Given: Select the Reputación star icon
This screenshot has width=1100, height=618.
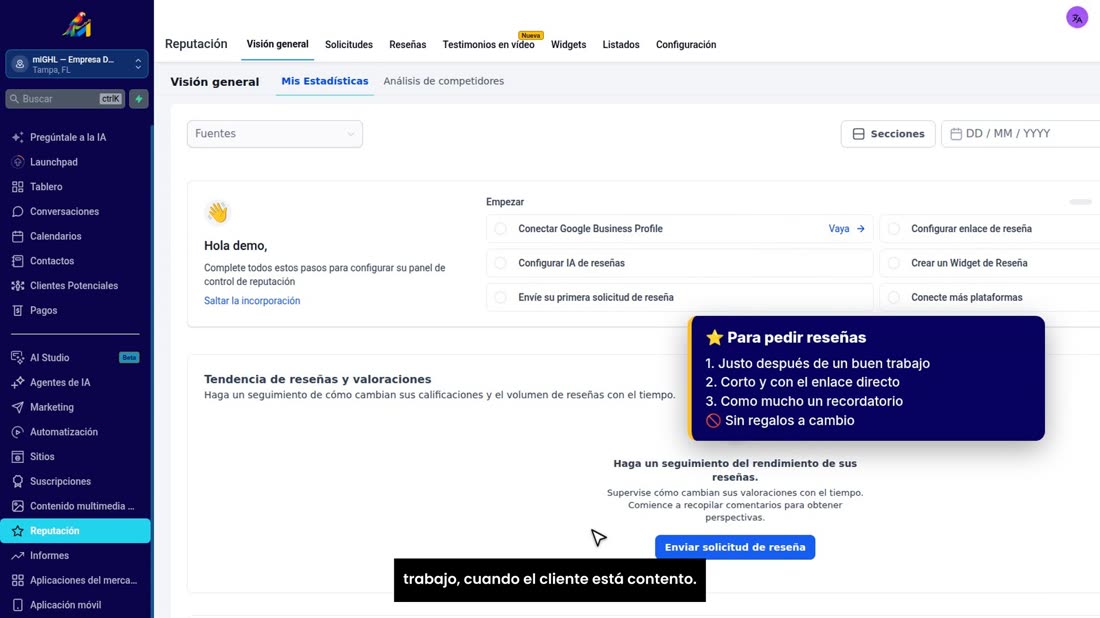Looking at the screenshot, I should coord(18,531).
